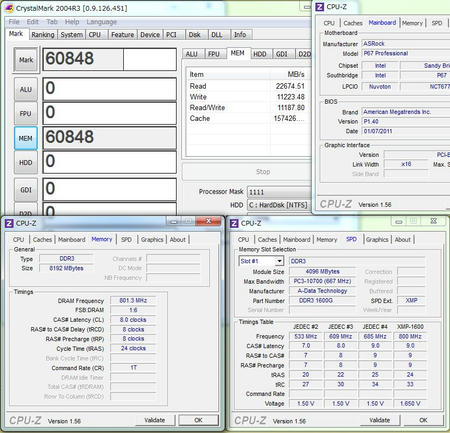Viewport: 450px width, 433px height.
Task: Click the CPU-Z icon in Mainboard window title
Action: point(320,7)
